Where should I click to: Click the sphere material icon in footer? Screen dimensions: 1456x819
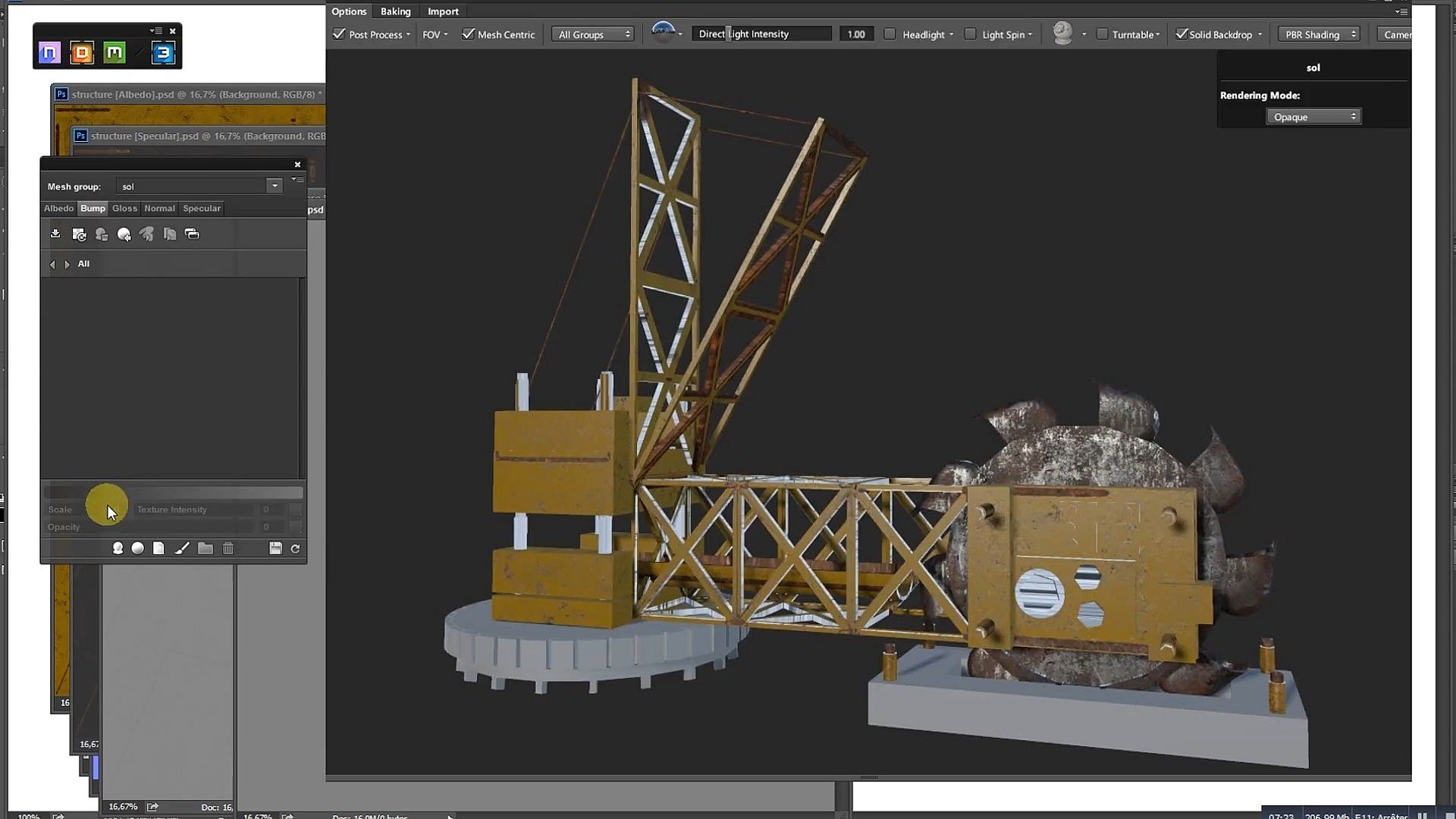tap(138, 548)
